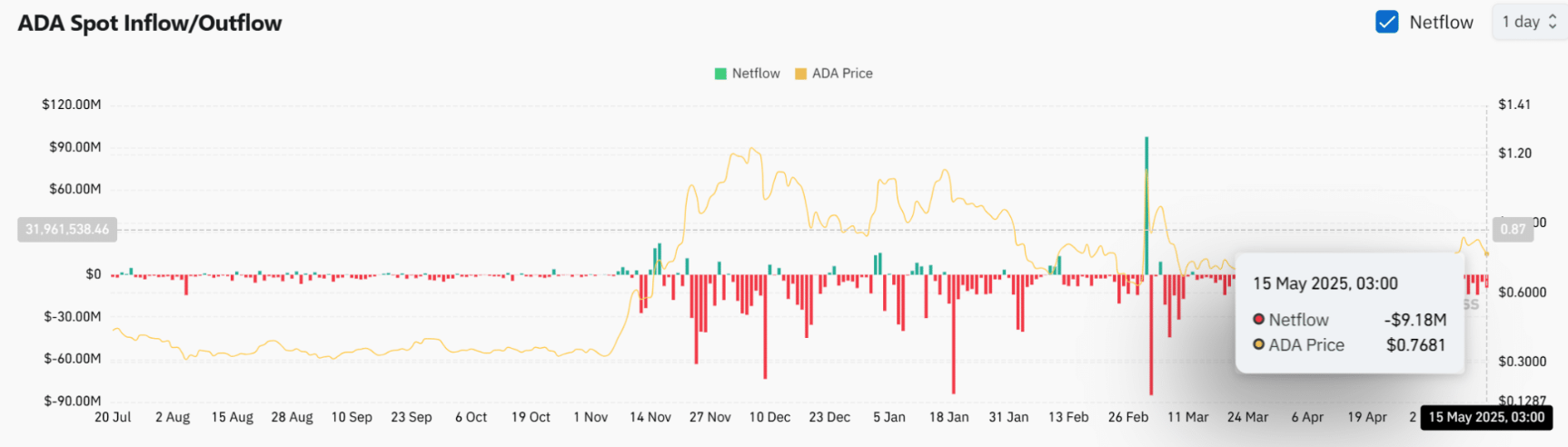Screen dimensions: 1568x447
Task: Click the ADA Spot Inflow/Outflow chart title
Action: 150,23
